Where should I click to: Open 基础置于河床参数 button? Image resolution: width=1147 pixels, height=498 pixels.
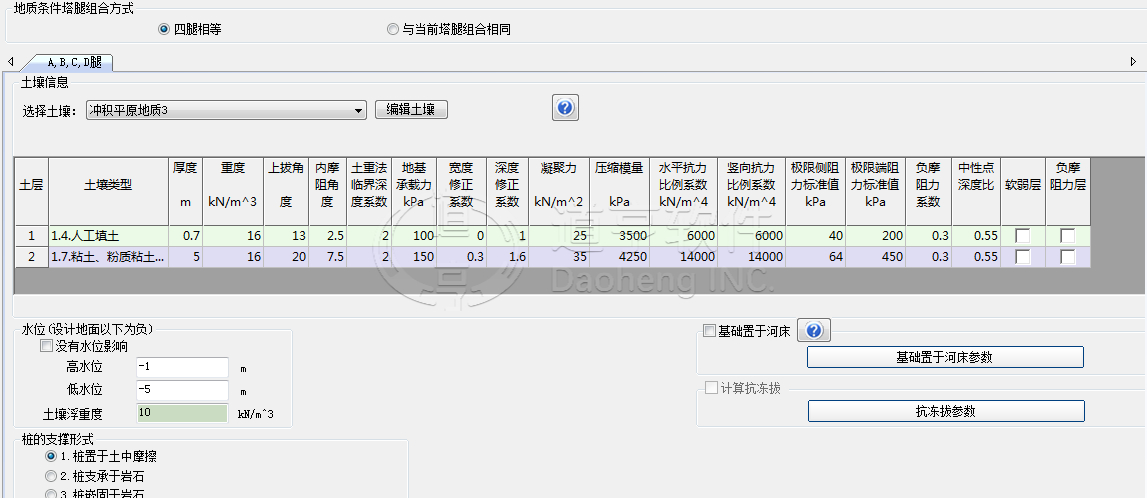click(945, 357)
